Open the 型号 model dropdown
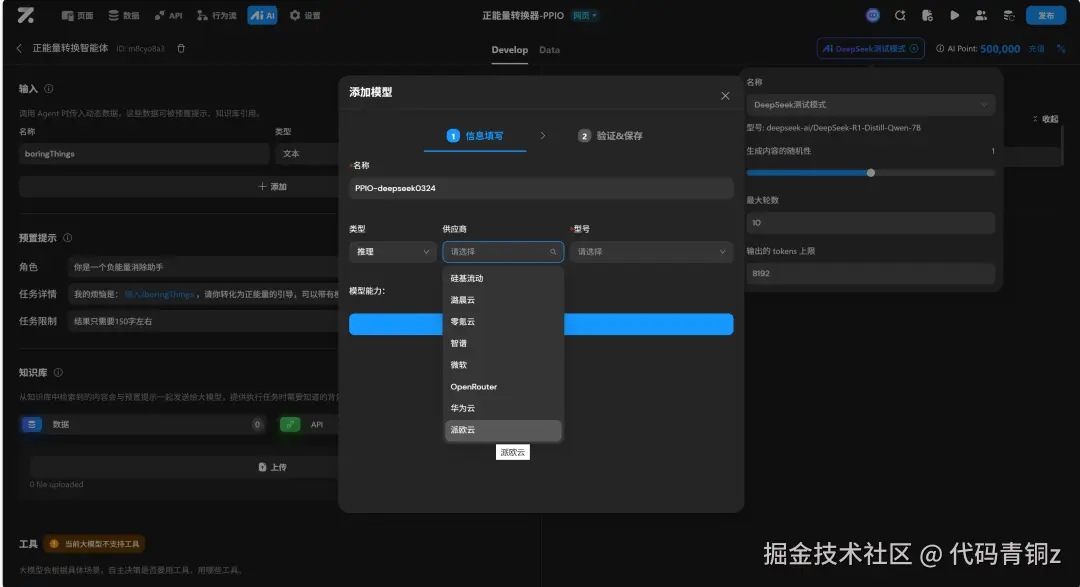This screenshot has height=587, width=1080. coord(652,251)
